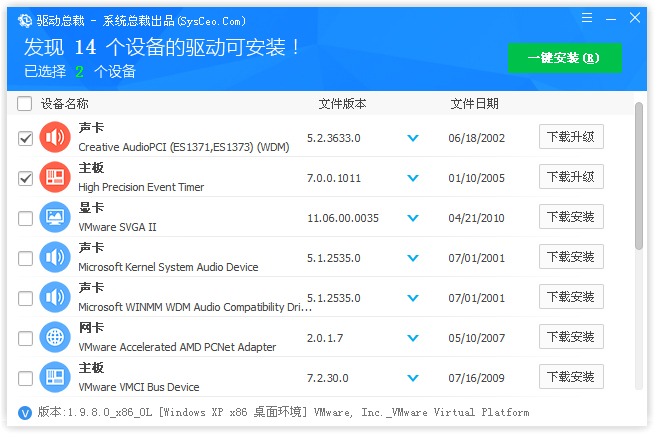Viewport: 656px width, 434px height.
Task: Check the VMware SVGA II checkbox
Action: pos(26,218)
